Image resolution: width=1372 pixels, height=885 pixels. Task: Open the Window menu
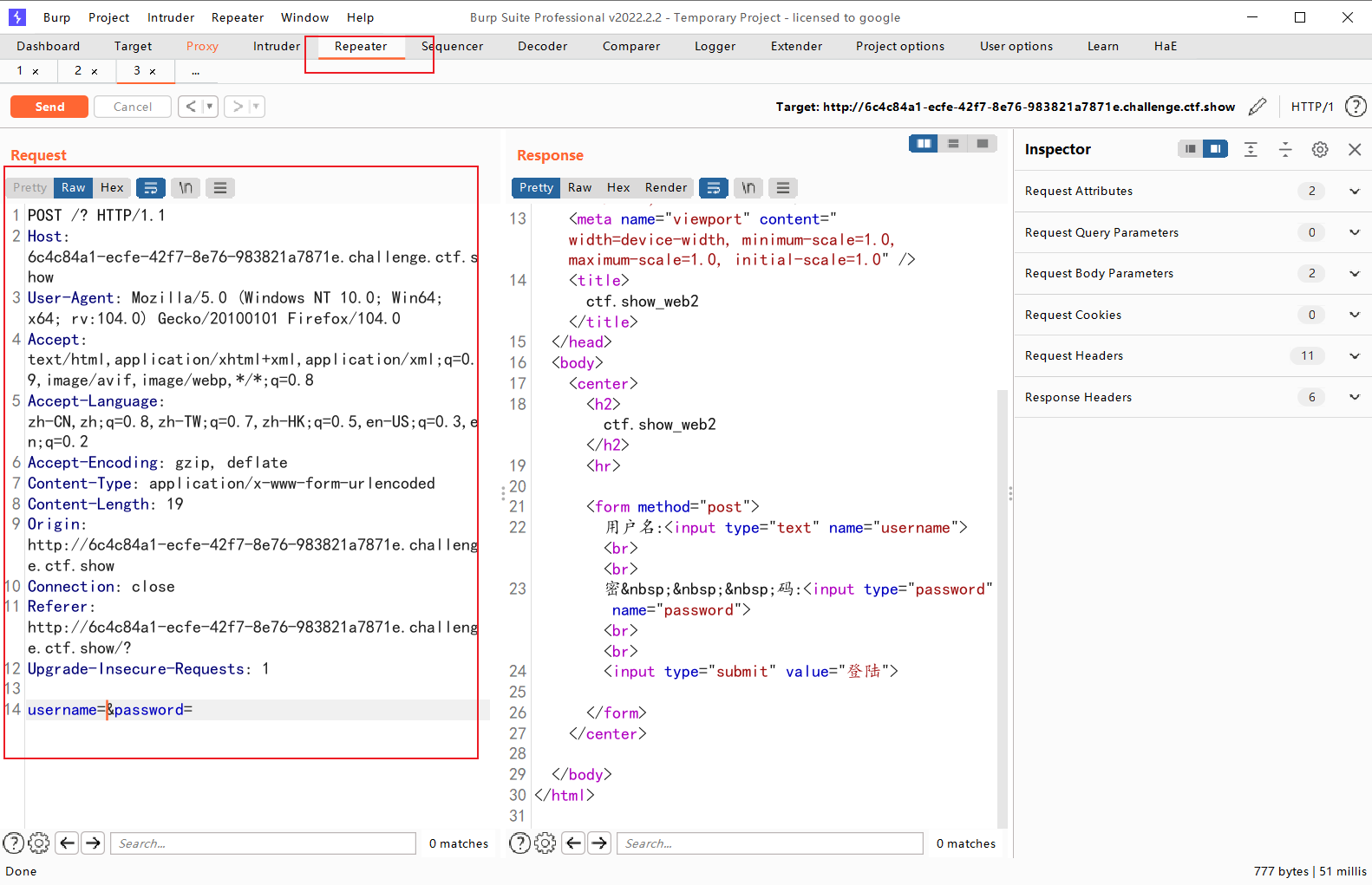tap(304, 17)
